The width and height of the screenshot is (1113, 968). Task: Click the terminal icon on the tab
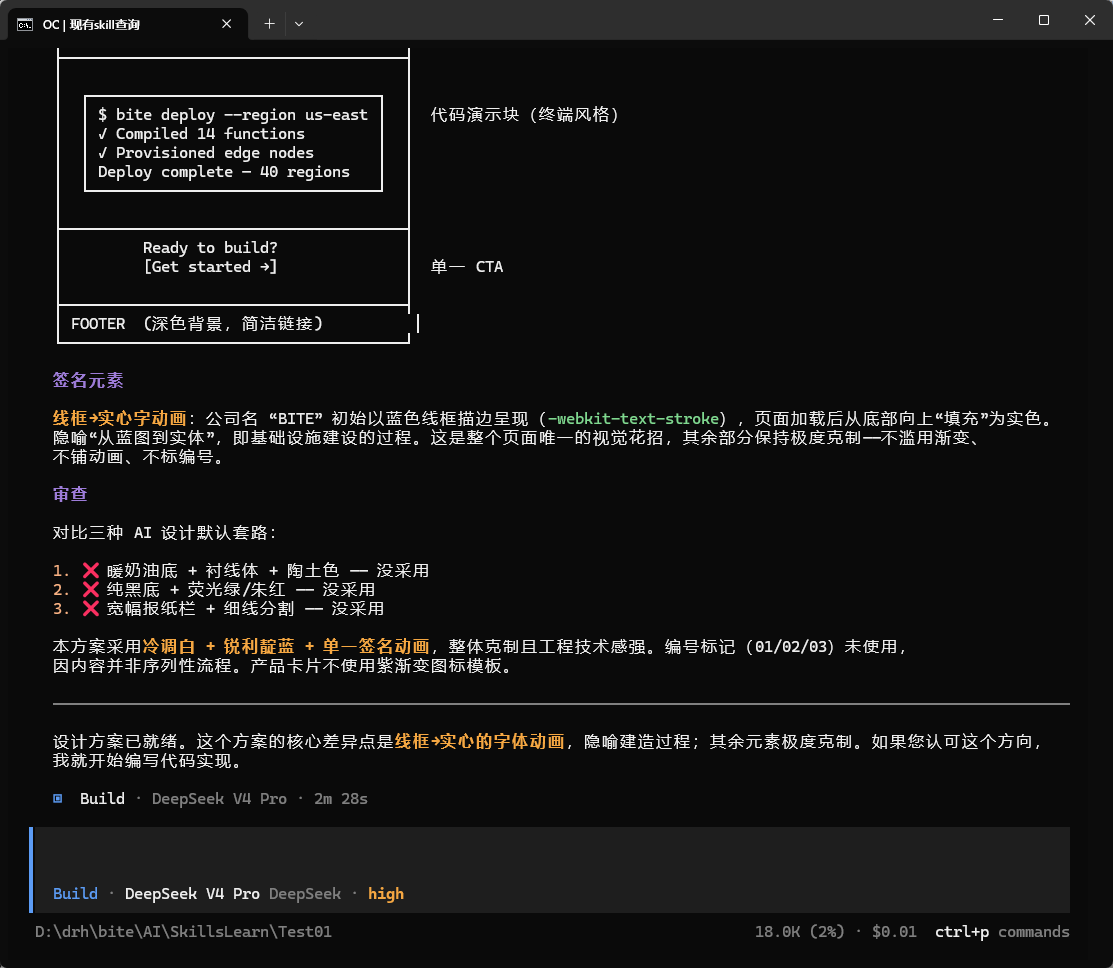pos(25,24)
